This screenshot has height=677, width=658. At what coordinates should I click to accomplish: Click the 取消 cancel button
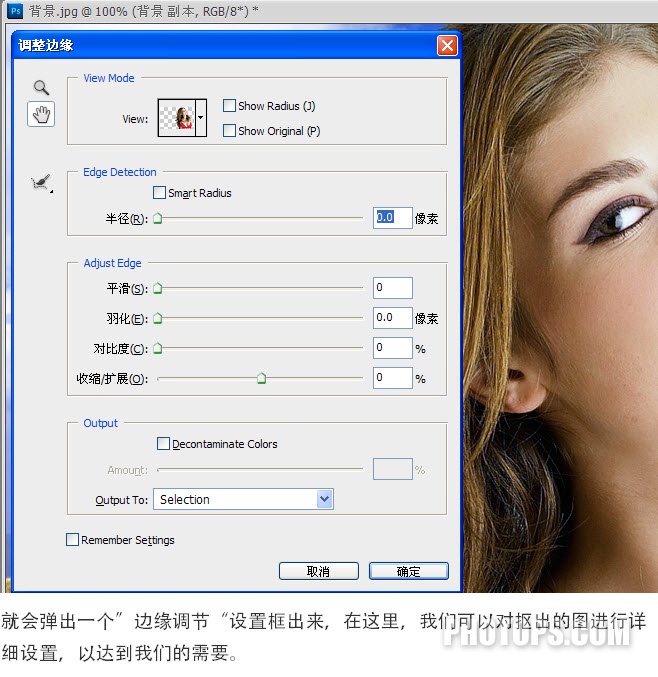point(319,571)
